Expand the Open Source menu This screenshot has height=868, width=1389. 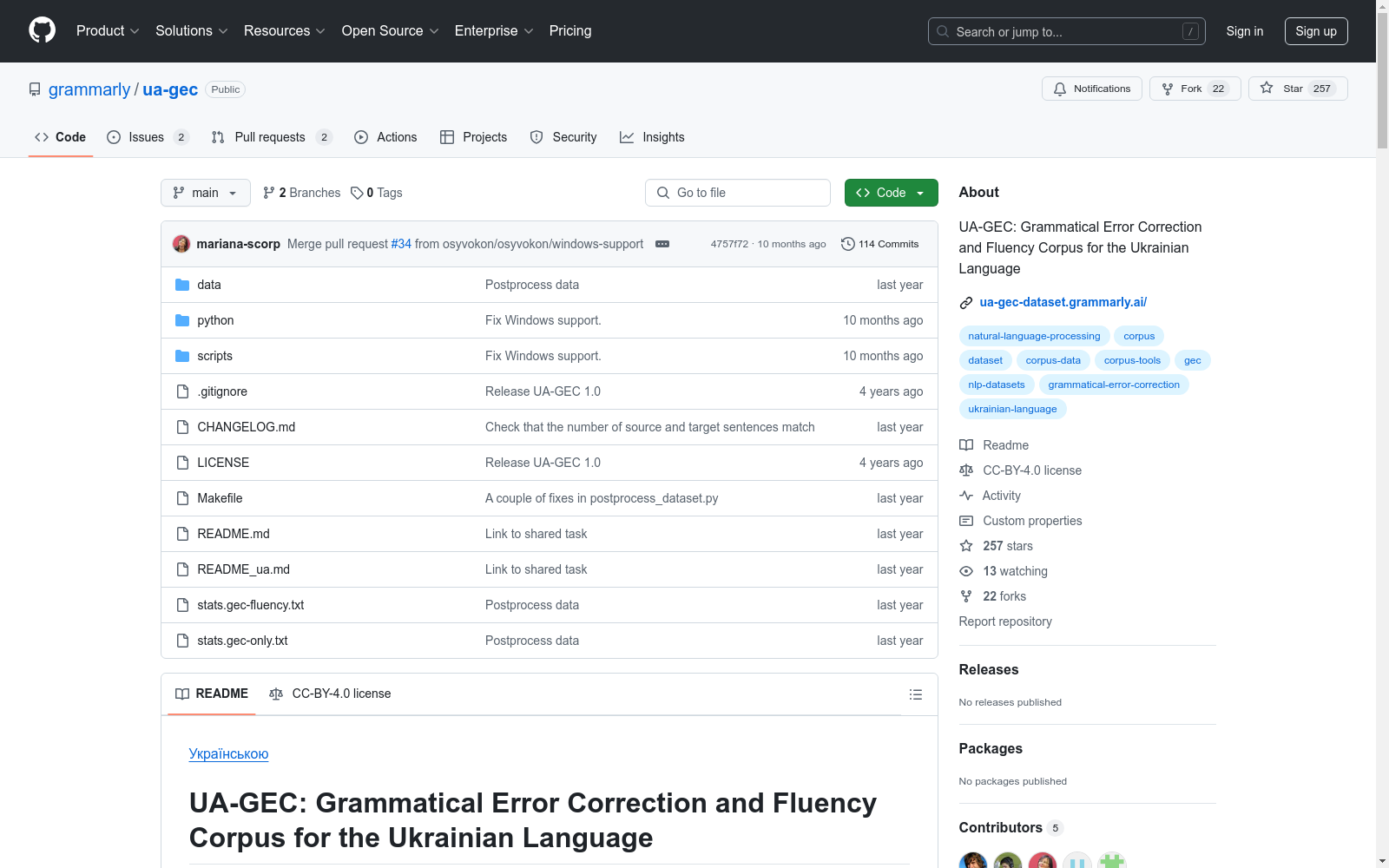(x=391, y=31)
